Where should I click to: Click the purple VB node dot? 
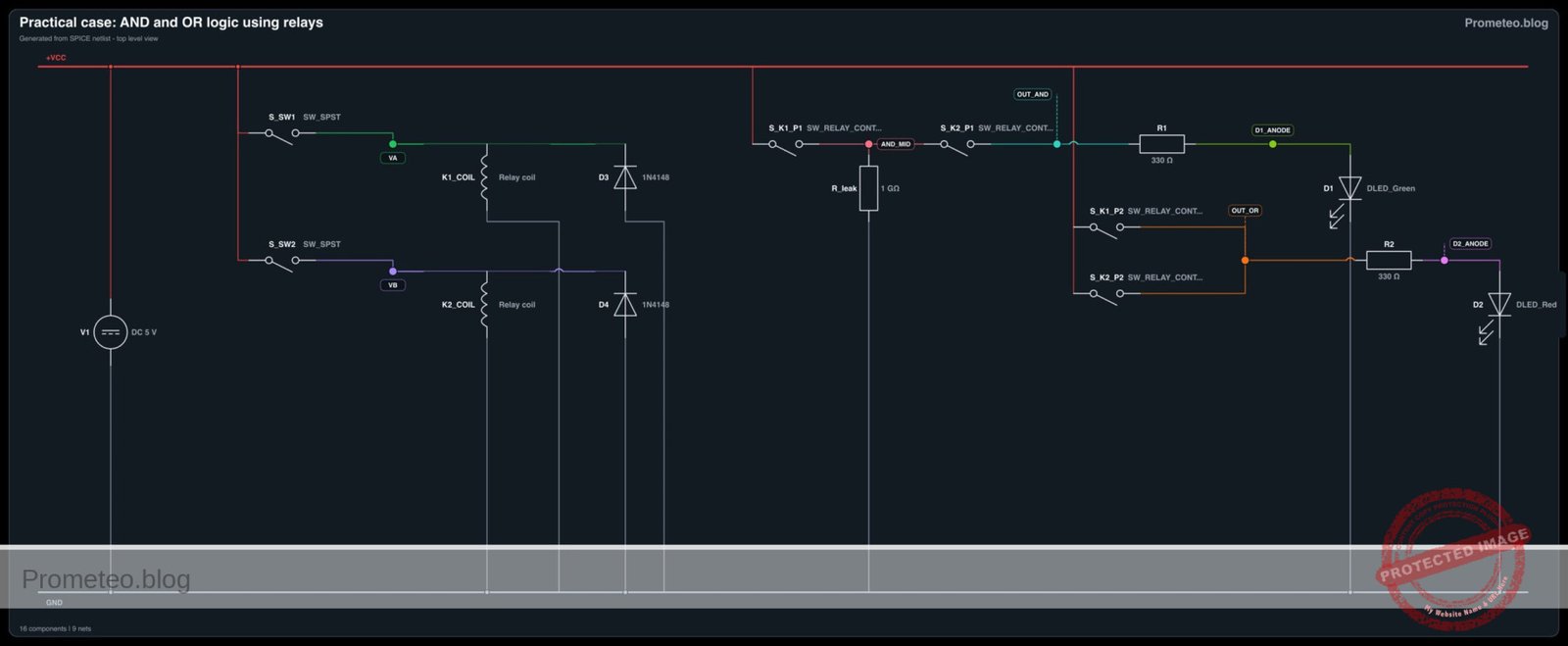(x=393, y=272)
